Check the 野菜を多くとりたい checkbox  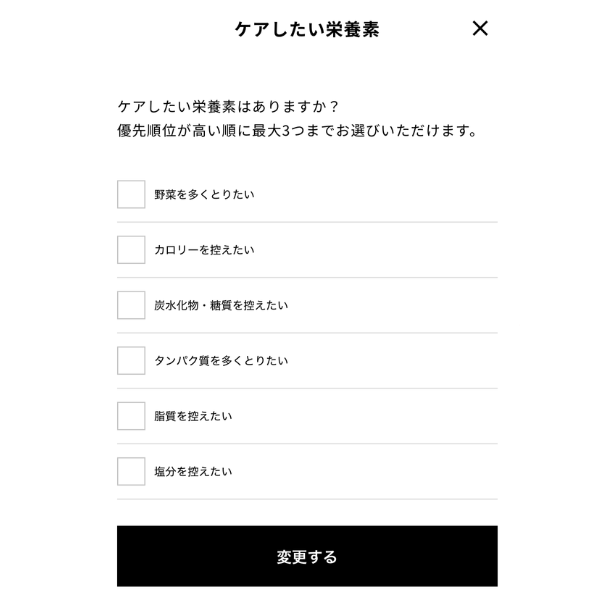click(131, 194)
